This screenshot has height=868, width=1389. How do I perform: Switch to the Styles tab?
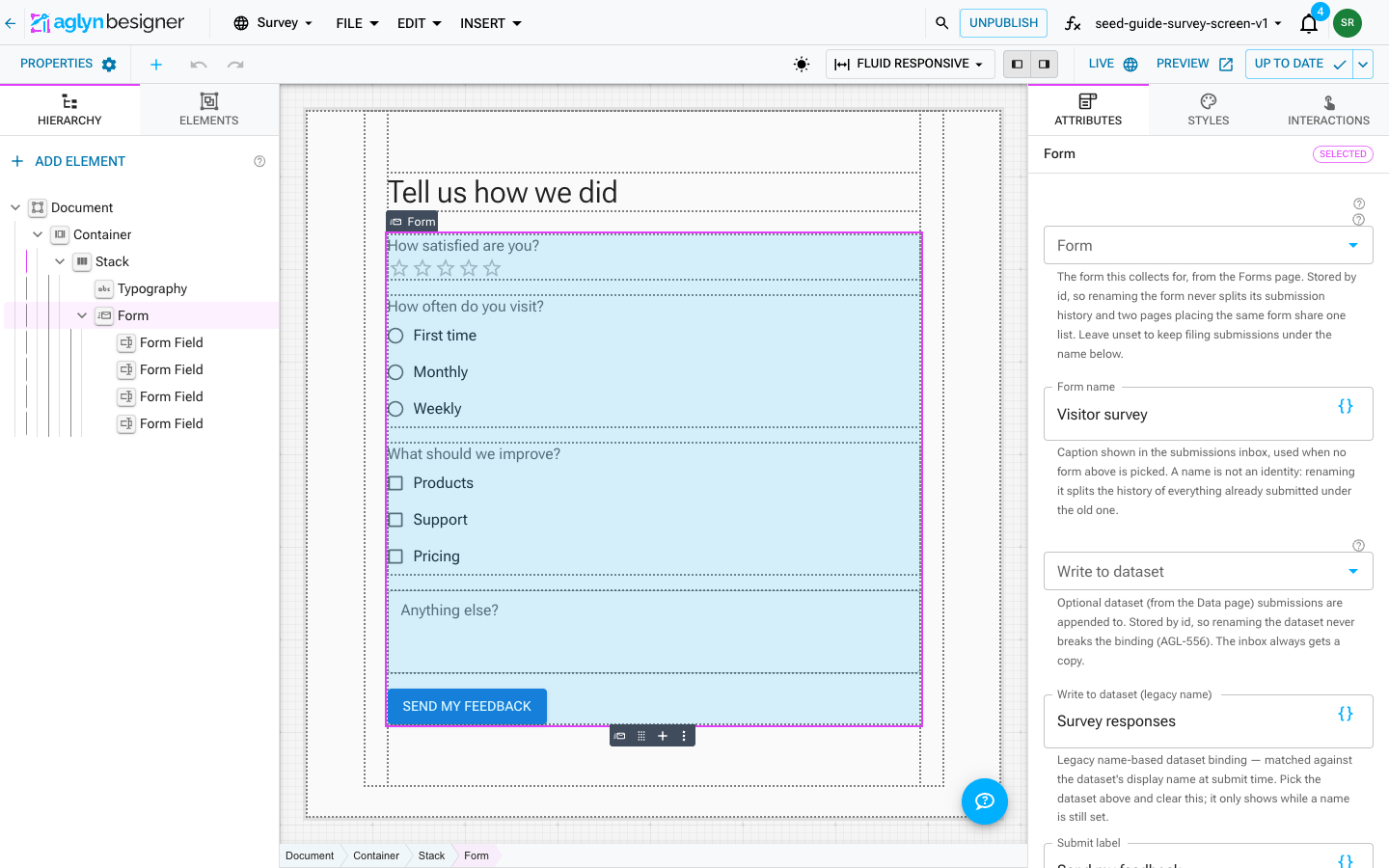1209,110
